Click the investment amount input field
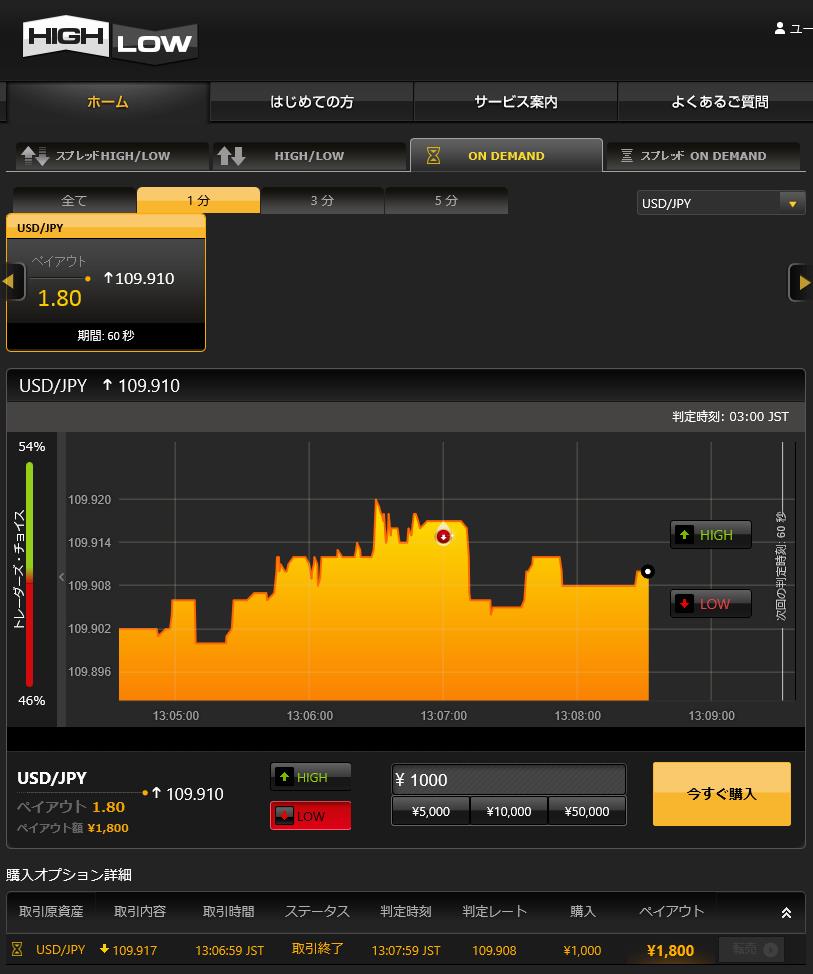The width and height of the screenshot is (813, 974). point(509,780)
